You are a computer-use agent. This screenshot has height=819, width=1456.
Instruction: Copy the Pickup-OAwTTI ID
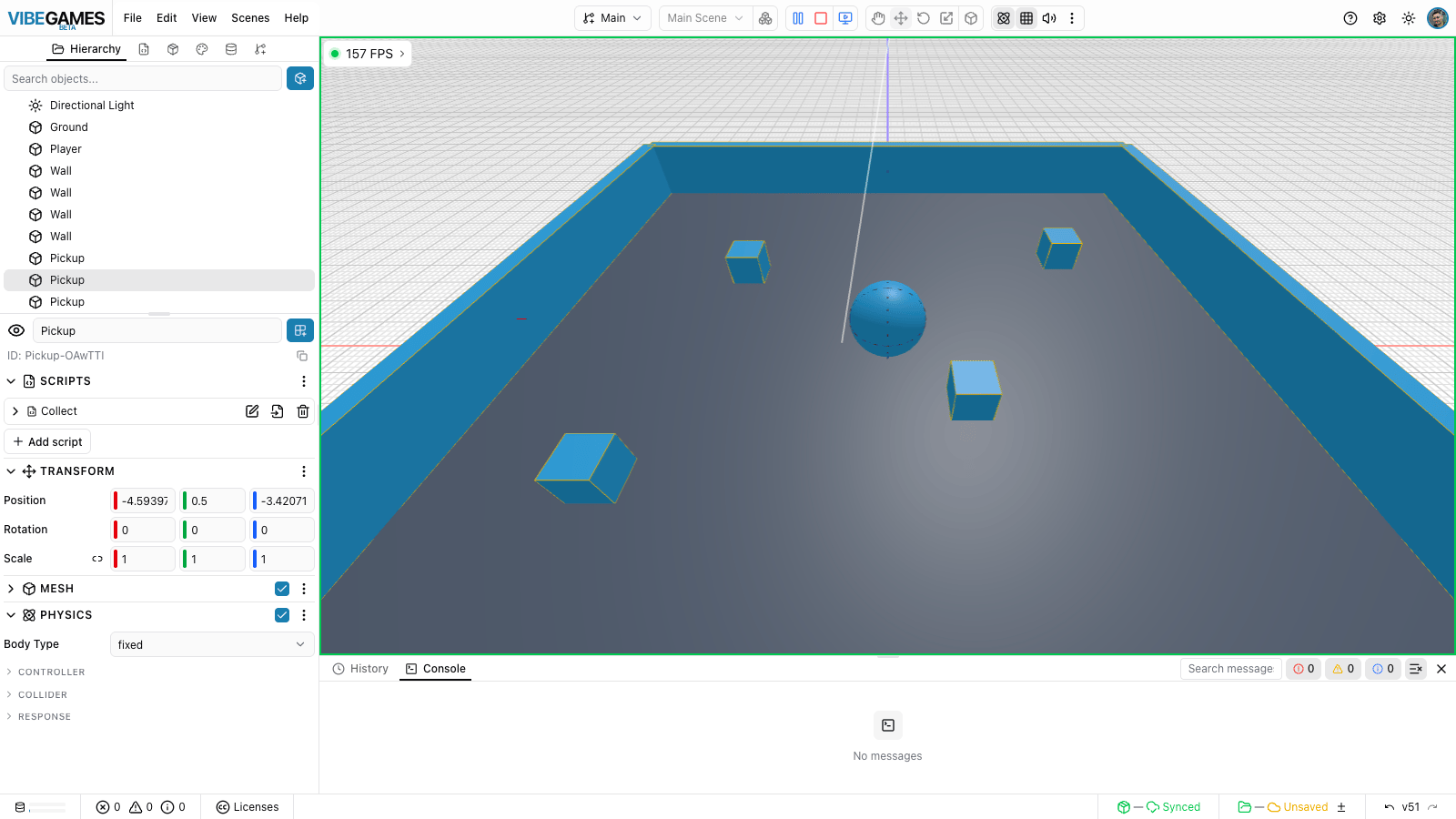(x=302, y=356)
